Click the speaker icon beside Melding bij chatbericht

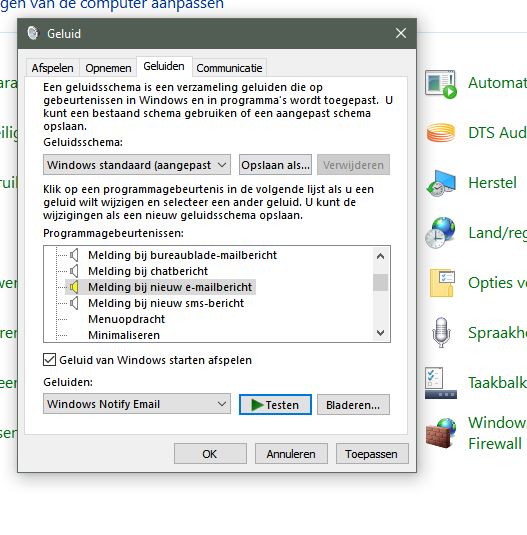pos(74,271)
